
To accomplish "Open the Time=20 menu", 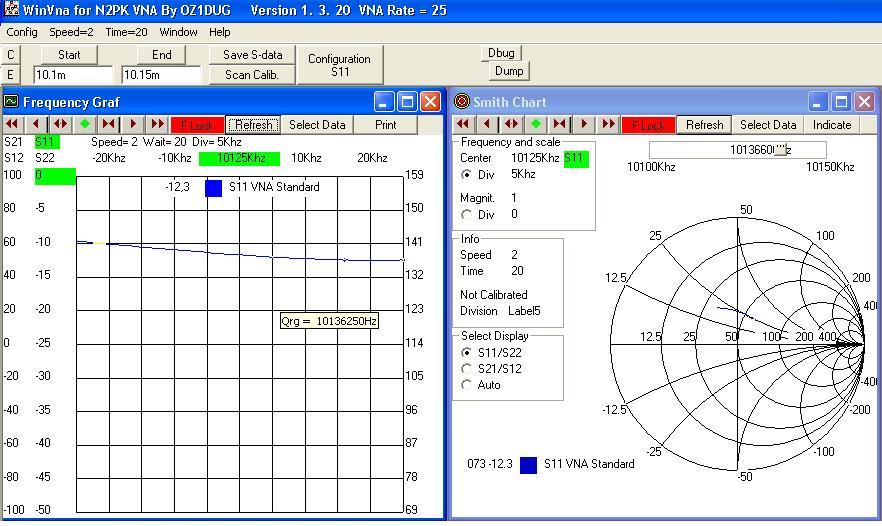I will (127, 32).
